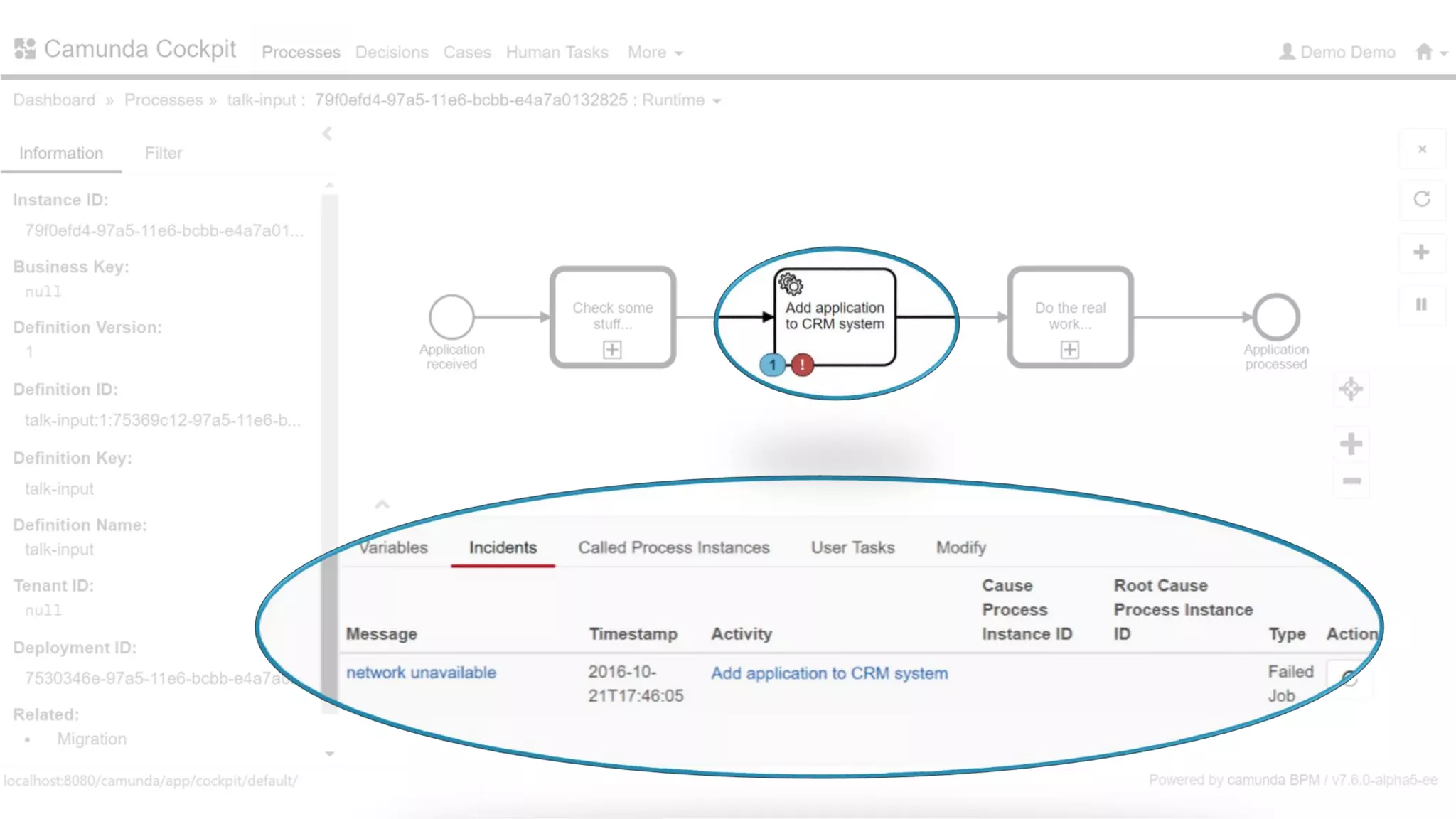The image size is (1456, 819).
Task: Click the 'Add application to CRM system' activity link
Action: (x=829, y=673)
